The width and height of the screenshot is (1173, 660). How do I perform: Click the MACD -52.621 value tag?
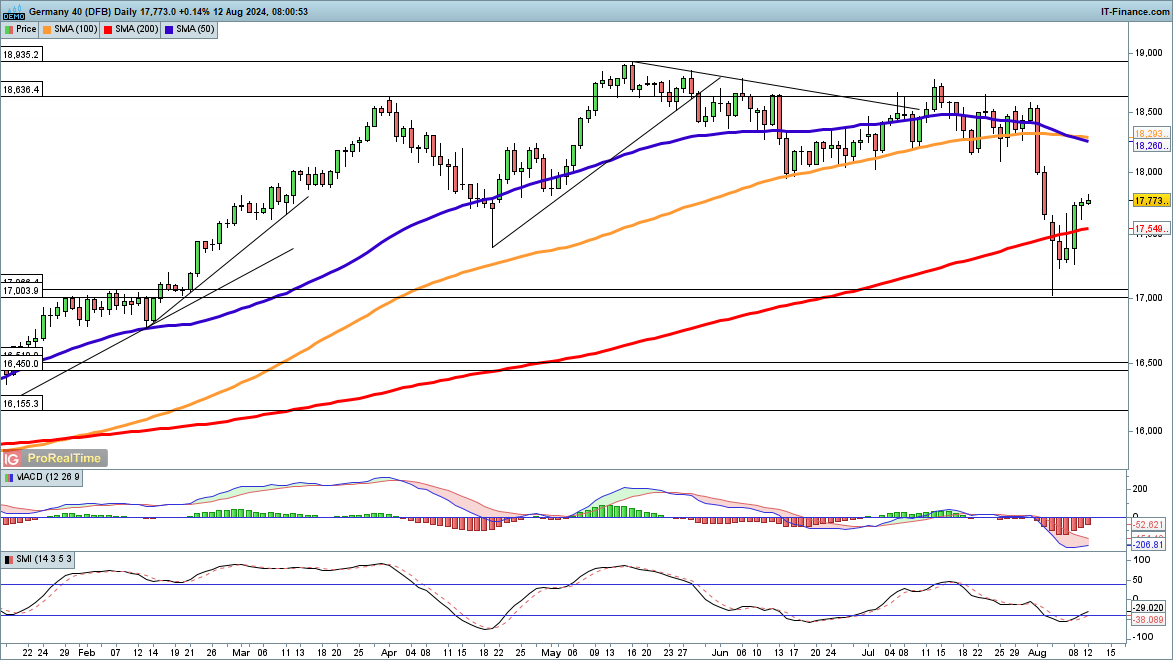click(x=1151, y=524)
